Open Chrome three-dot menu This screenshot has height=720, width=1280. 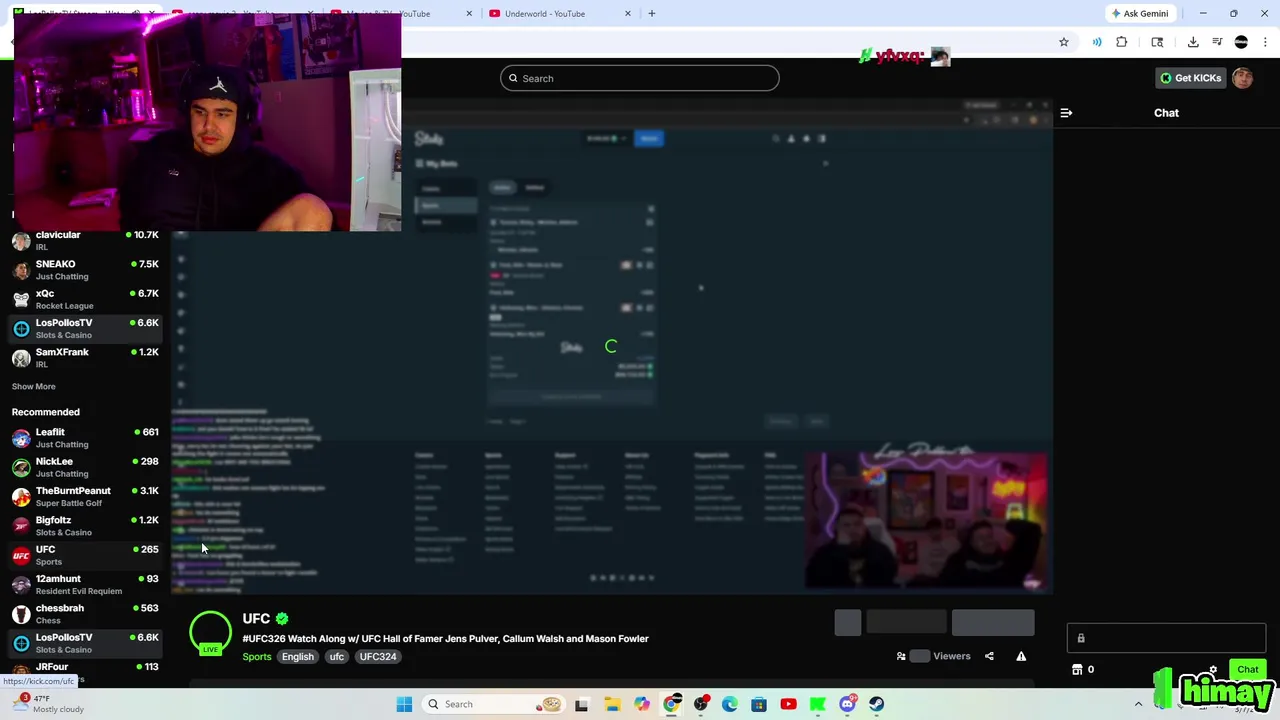click(1265, 42)
